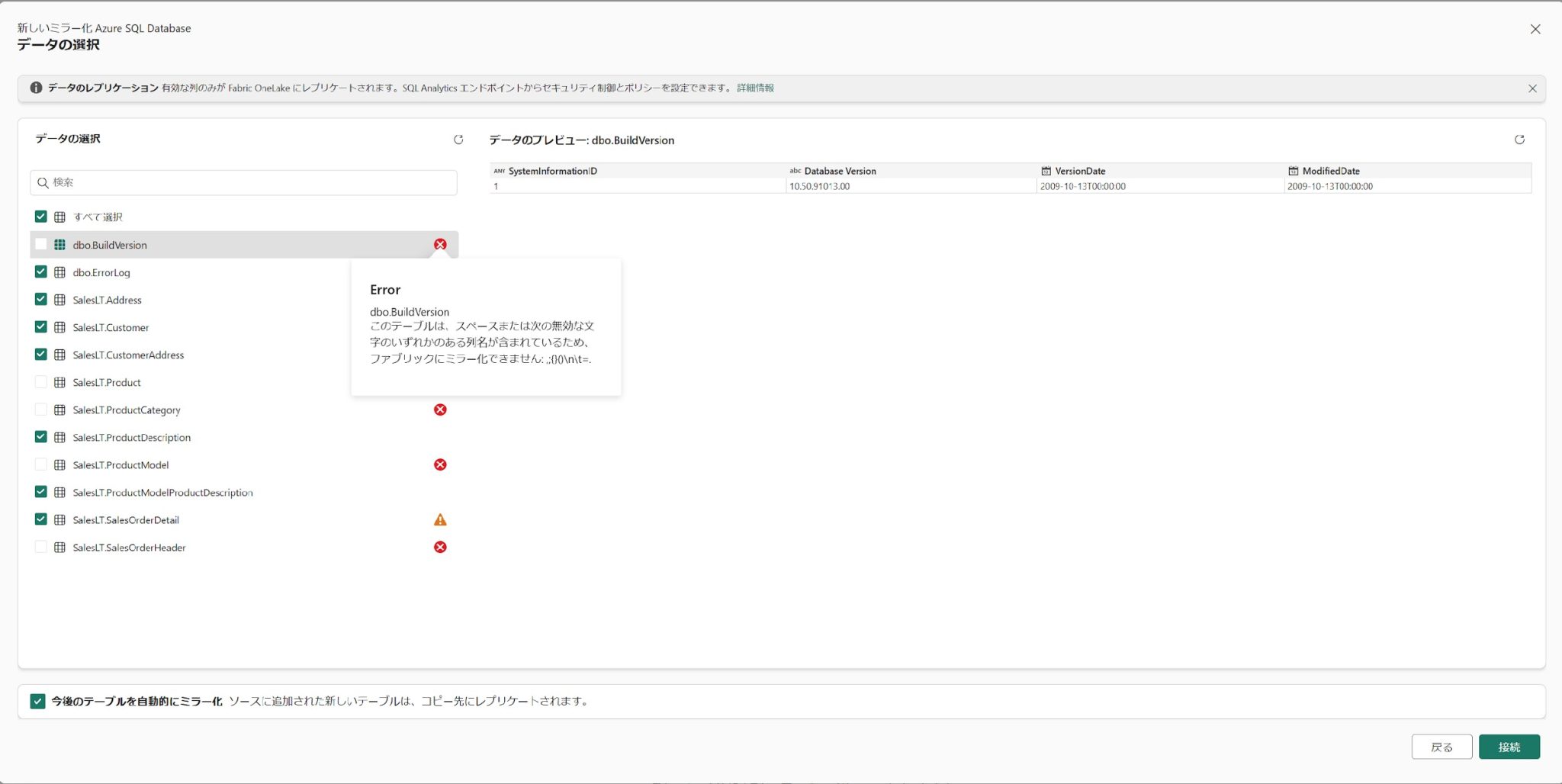This screenshot has height=784, width=1562.
Task: Click the error icon beside SalesLT.ProductModel
Action: [440, 464]
